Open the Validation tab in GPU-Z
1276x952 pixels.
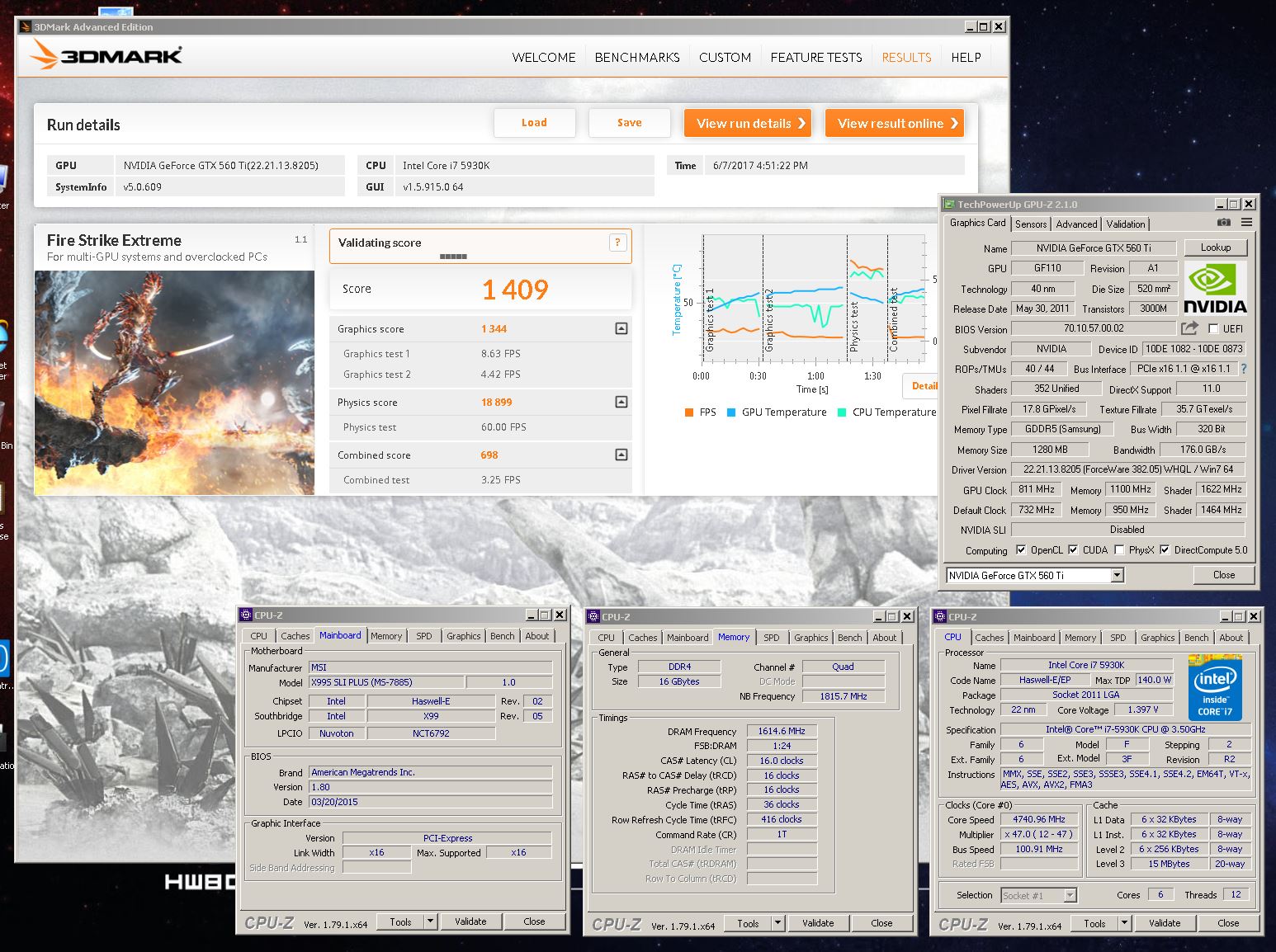point(1126,224)
